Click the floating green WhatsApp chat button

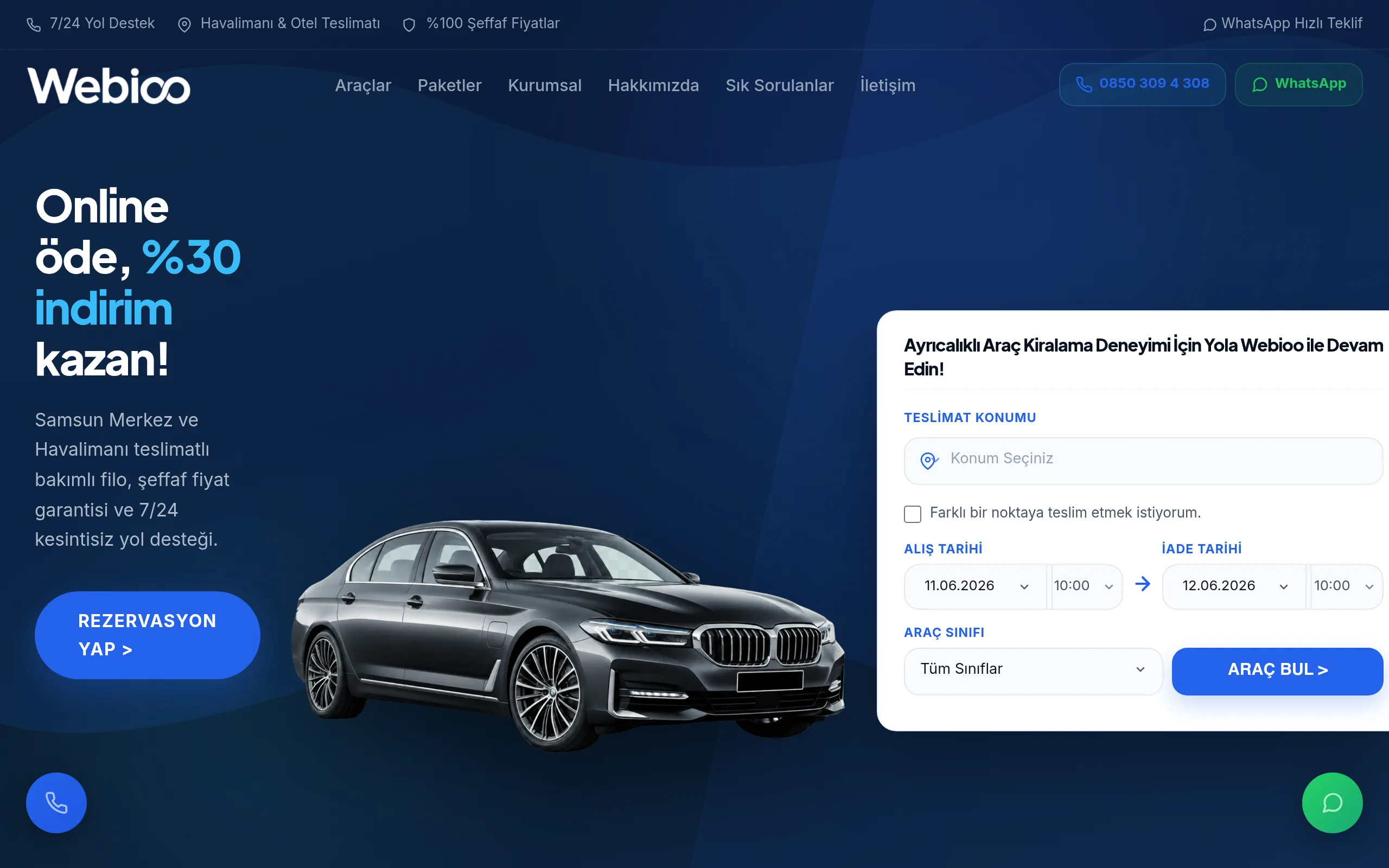coord(1331,802)
